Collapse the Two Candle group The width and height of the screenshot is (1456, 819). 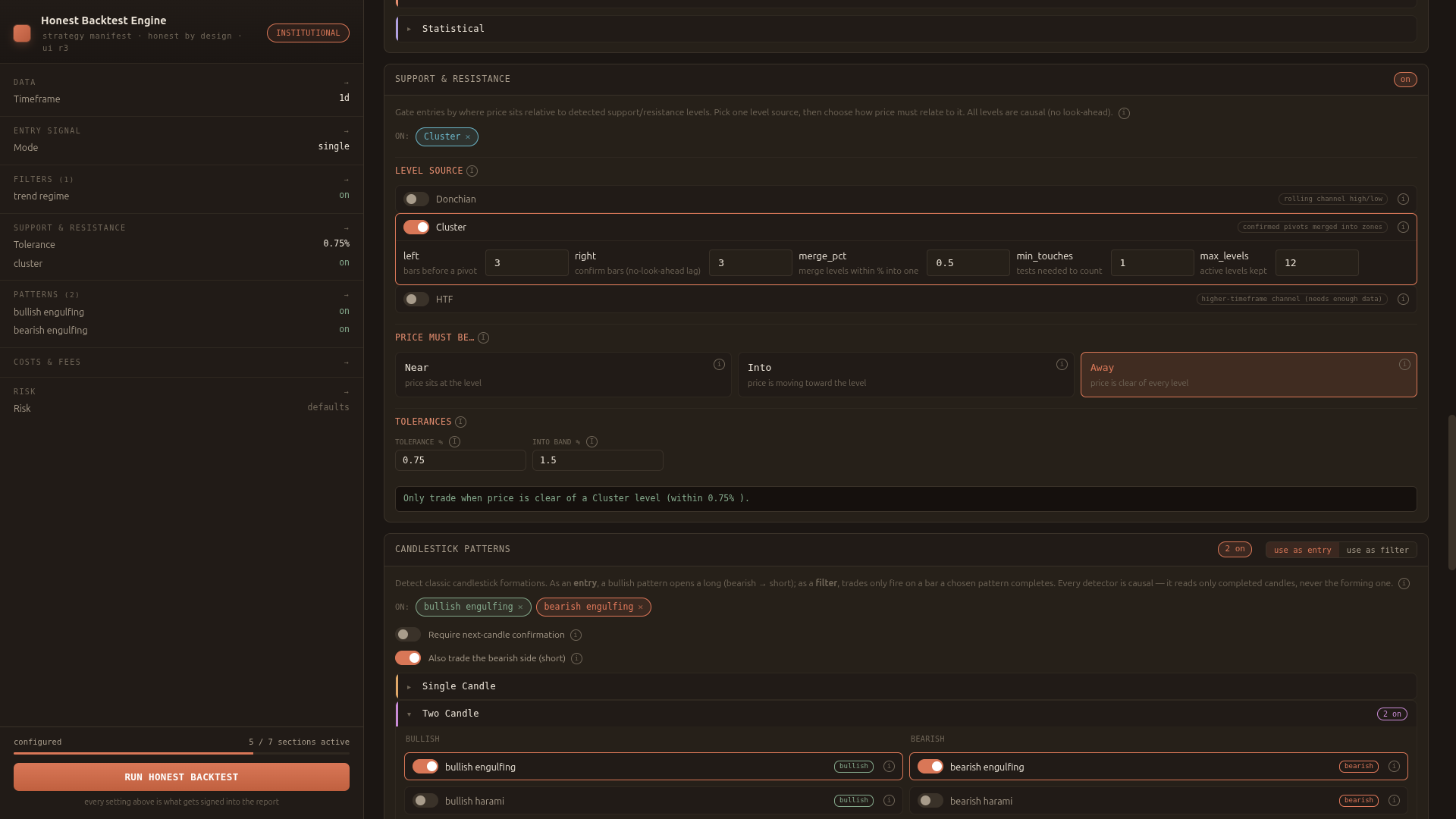(x=906, y=714)
